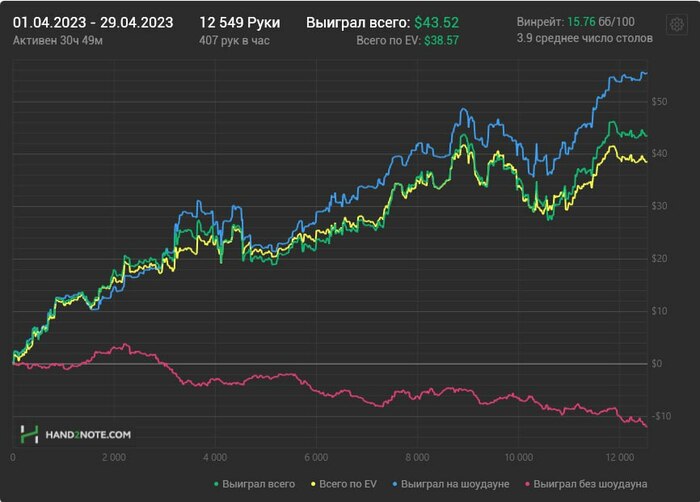Toggle the 'Выиграл без шоудауна' legend series
This screenshot has height=502, width=700.
coord(586,484)
